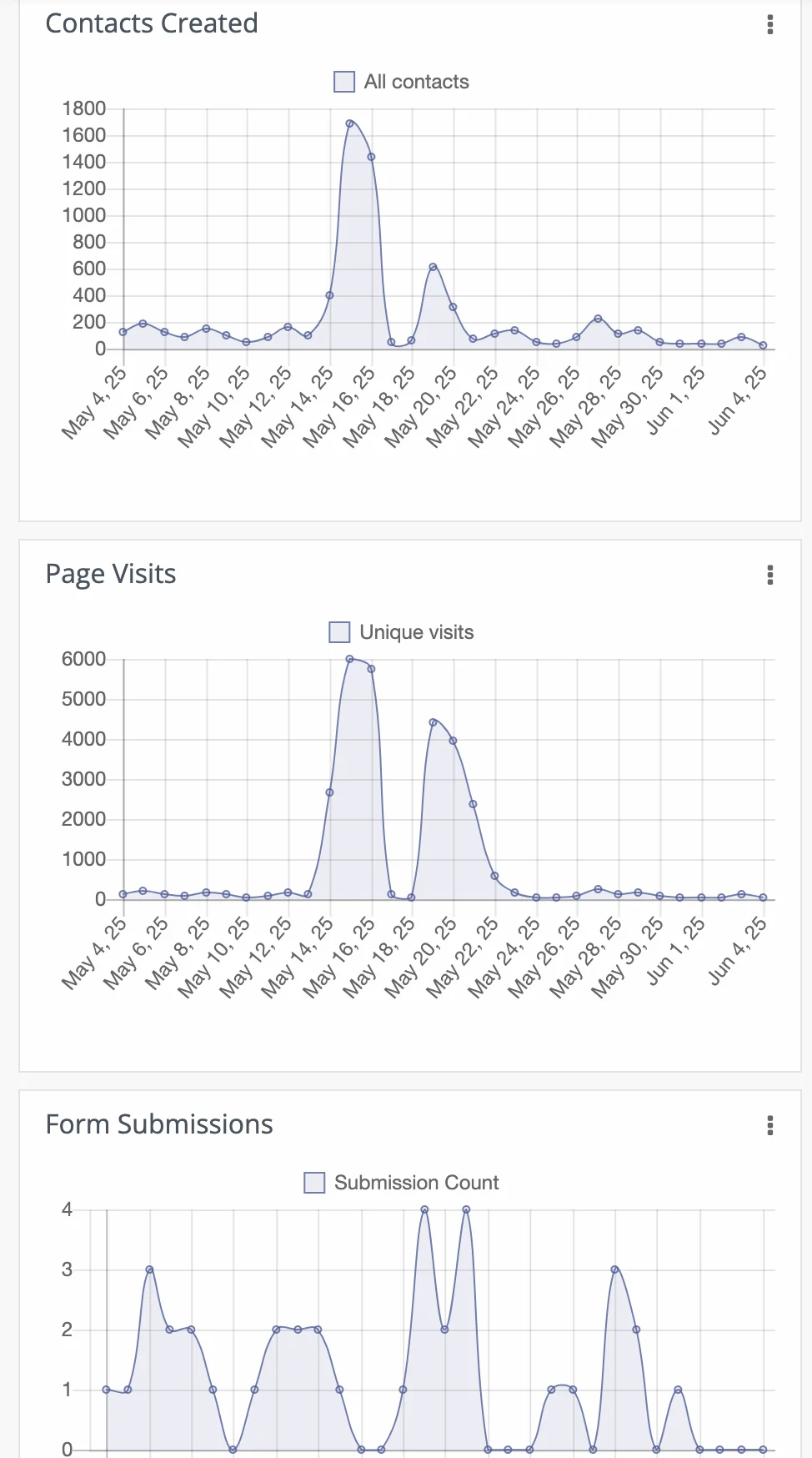Click the Form Submissions chart title
This screenshot has width=812, height=1458.
pyautogui.click(x=159, y=1124)
